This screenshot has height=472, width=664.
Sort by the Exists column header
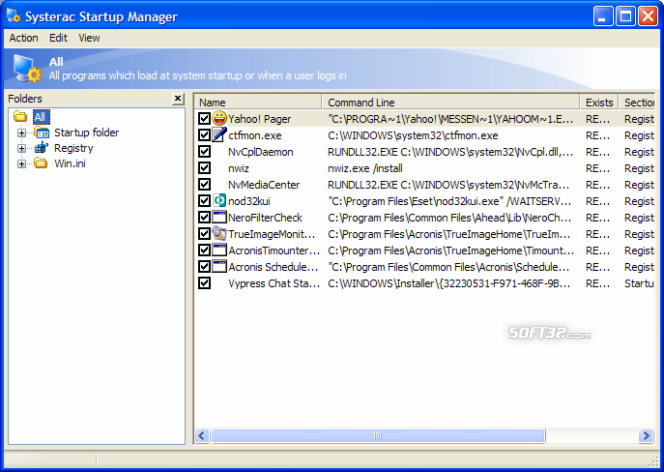point(599,102)
